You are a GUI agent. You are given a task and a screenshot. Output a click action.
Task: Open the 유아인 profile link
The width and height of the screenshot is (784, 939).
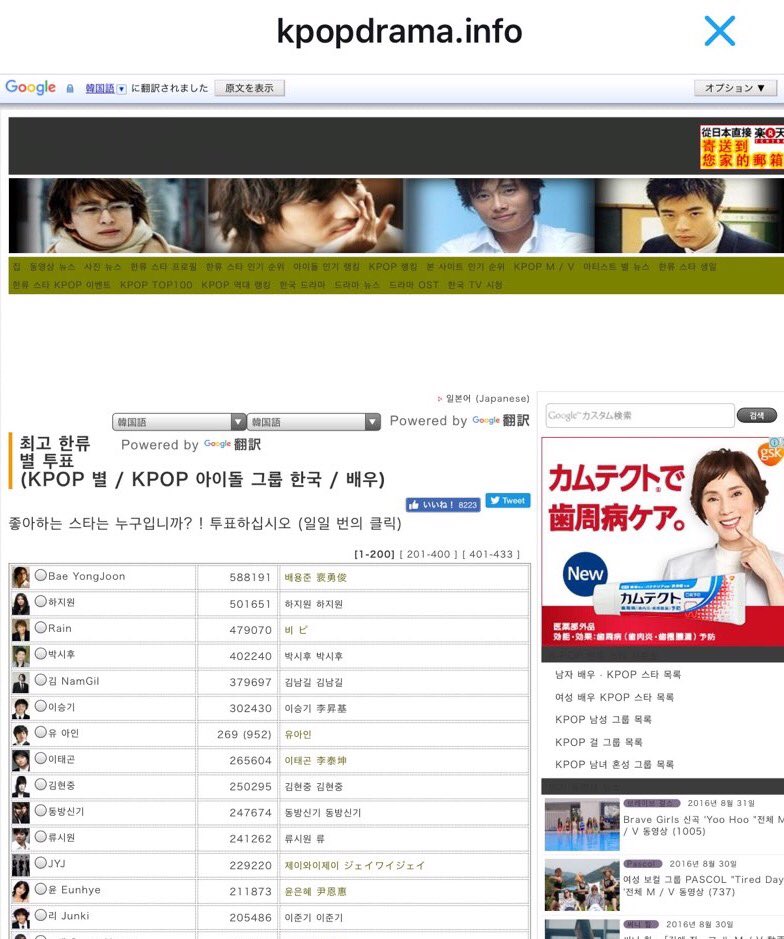coord(298,734)
